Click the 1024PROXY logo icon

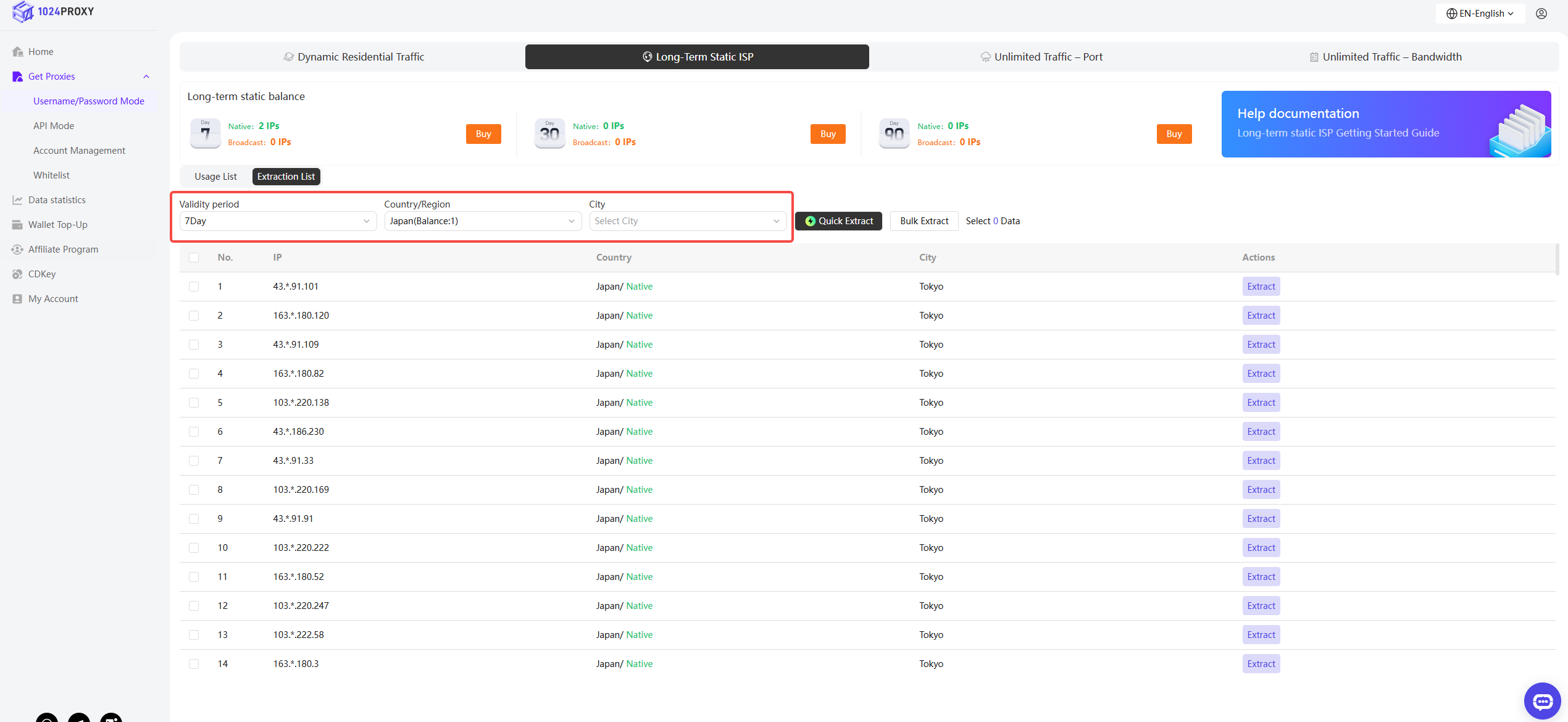(23, 11)
